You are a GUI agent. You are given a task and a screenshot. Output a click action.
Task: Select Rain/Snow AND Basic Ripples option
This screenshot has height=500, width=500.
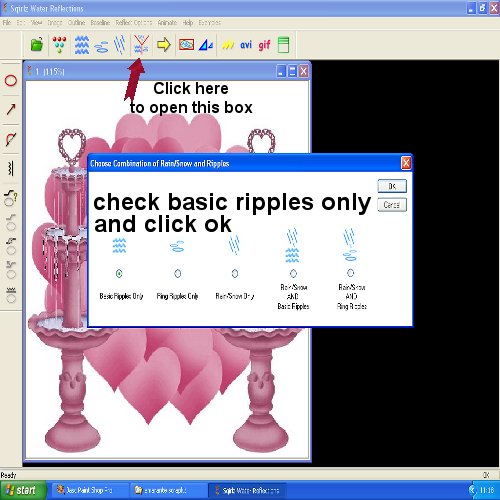point(293,274)
